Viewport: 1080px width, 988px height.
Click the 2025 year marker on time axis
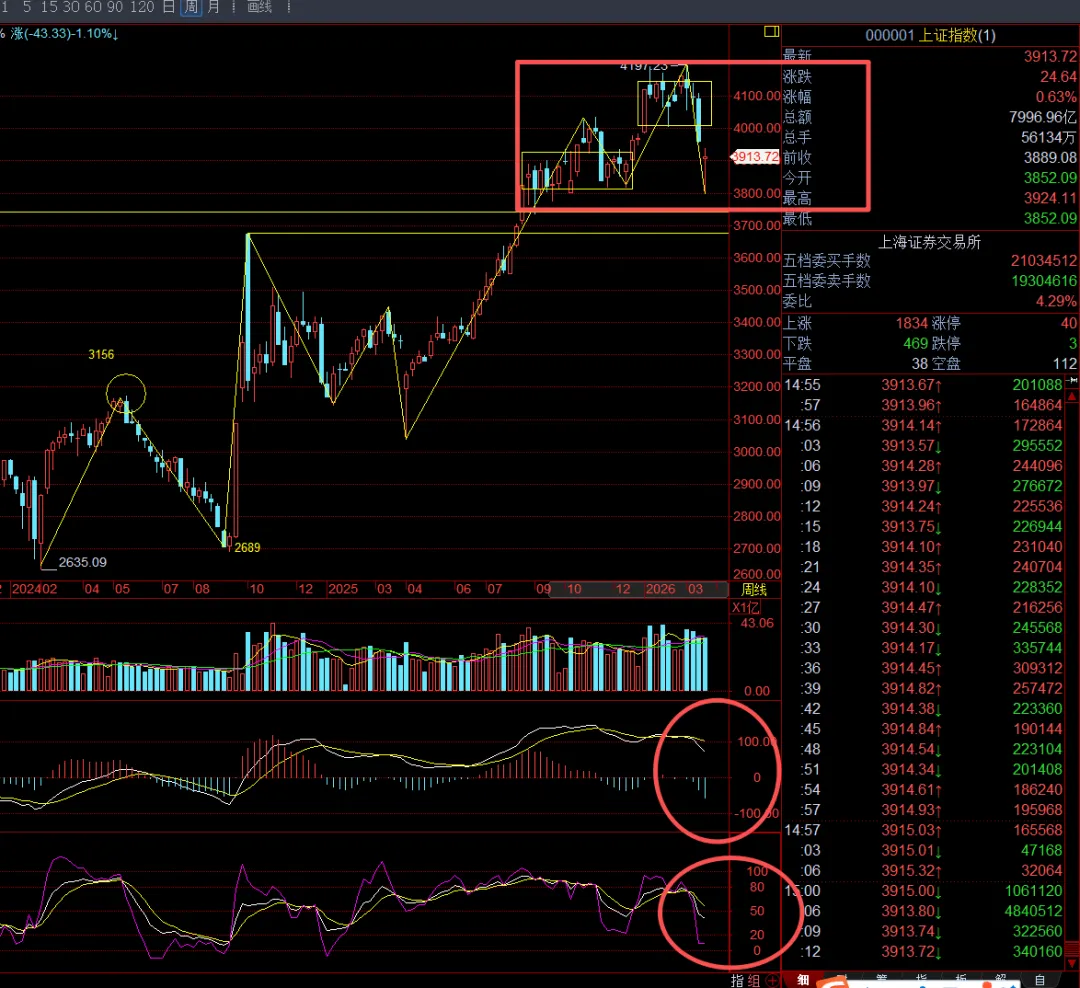click(x=342, y=589)
